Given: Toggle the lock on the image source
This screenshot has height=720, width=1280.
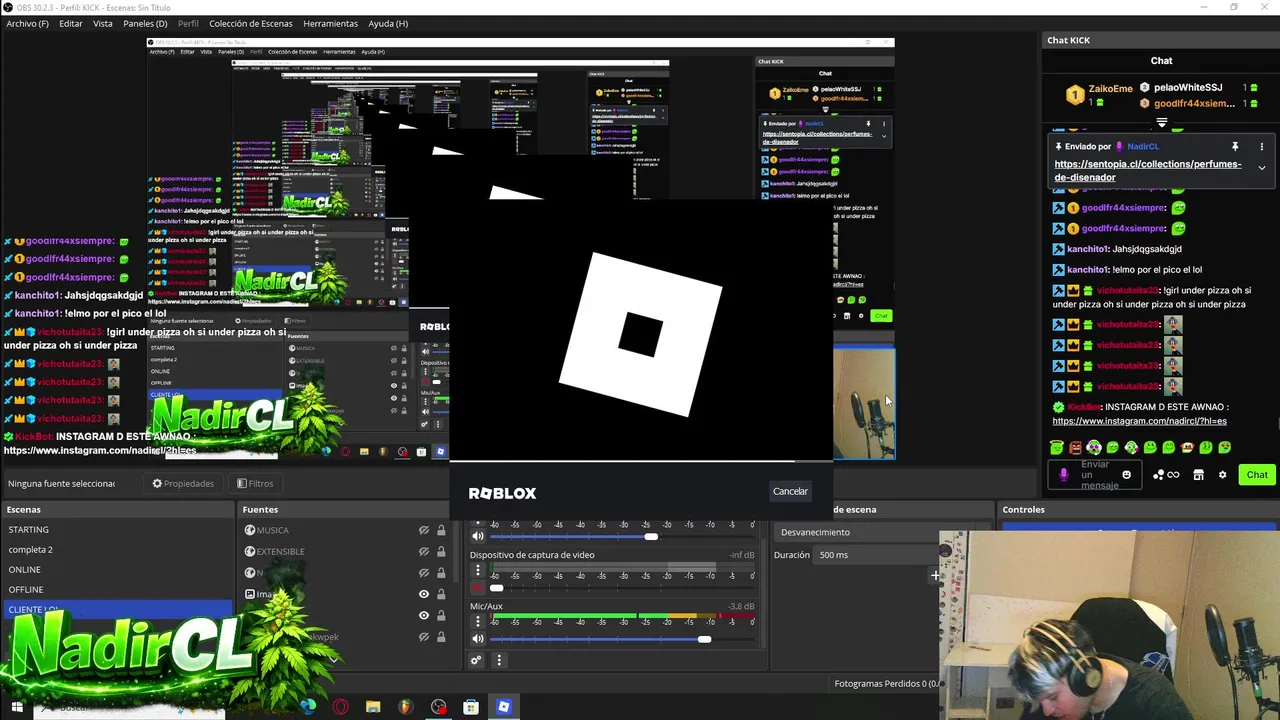Looking at the screenshot, I should tap(441, 594).
